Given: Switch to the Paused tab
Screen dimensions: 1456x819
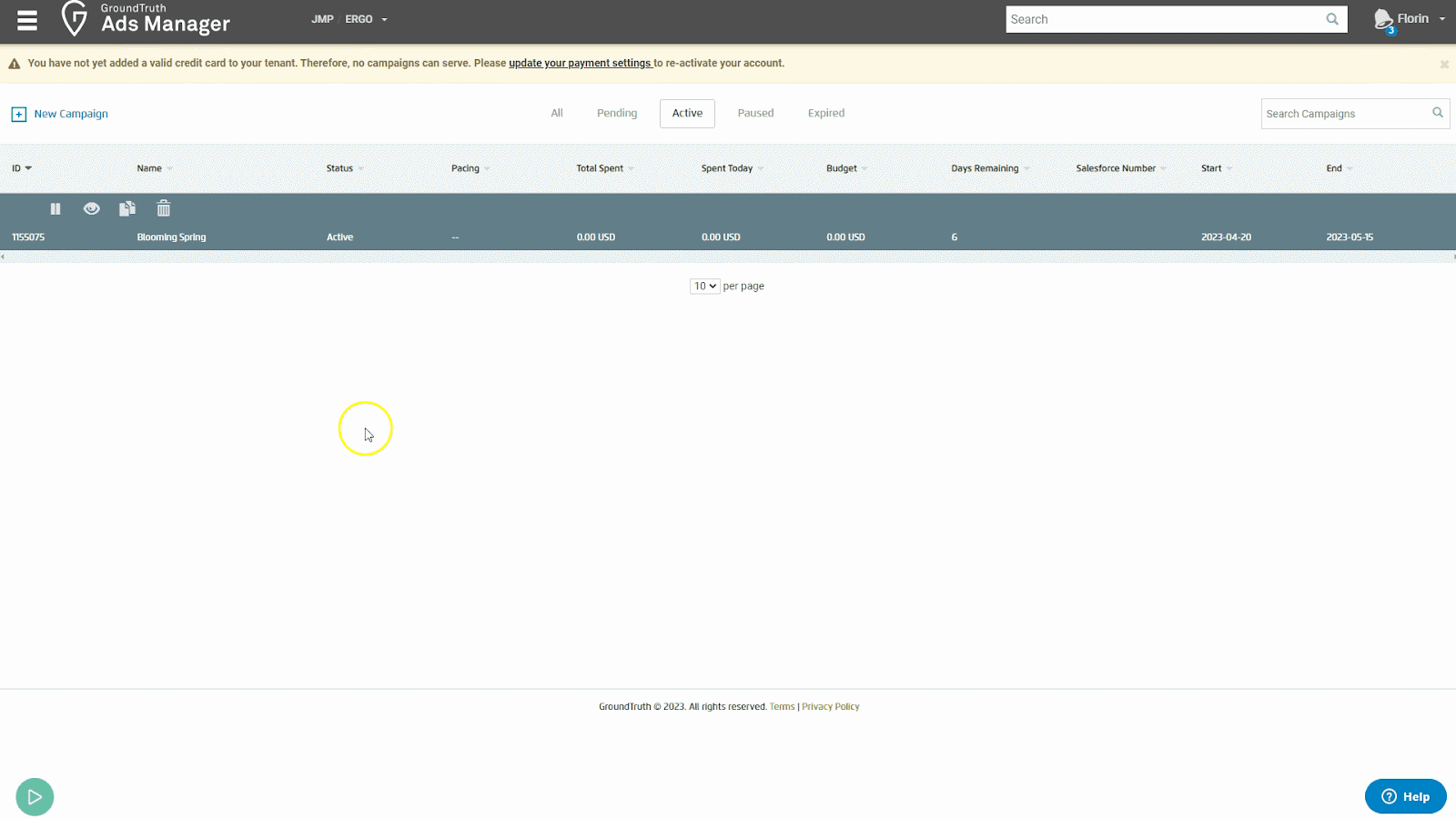Looking at the screenshot, I should pos(755,113).
